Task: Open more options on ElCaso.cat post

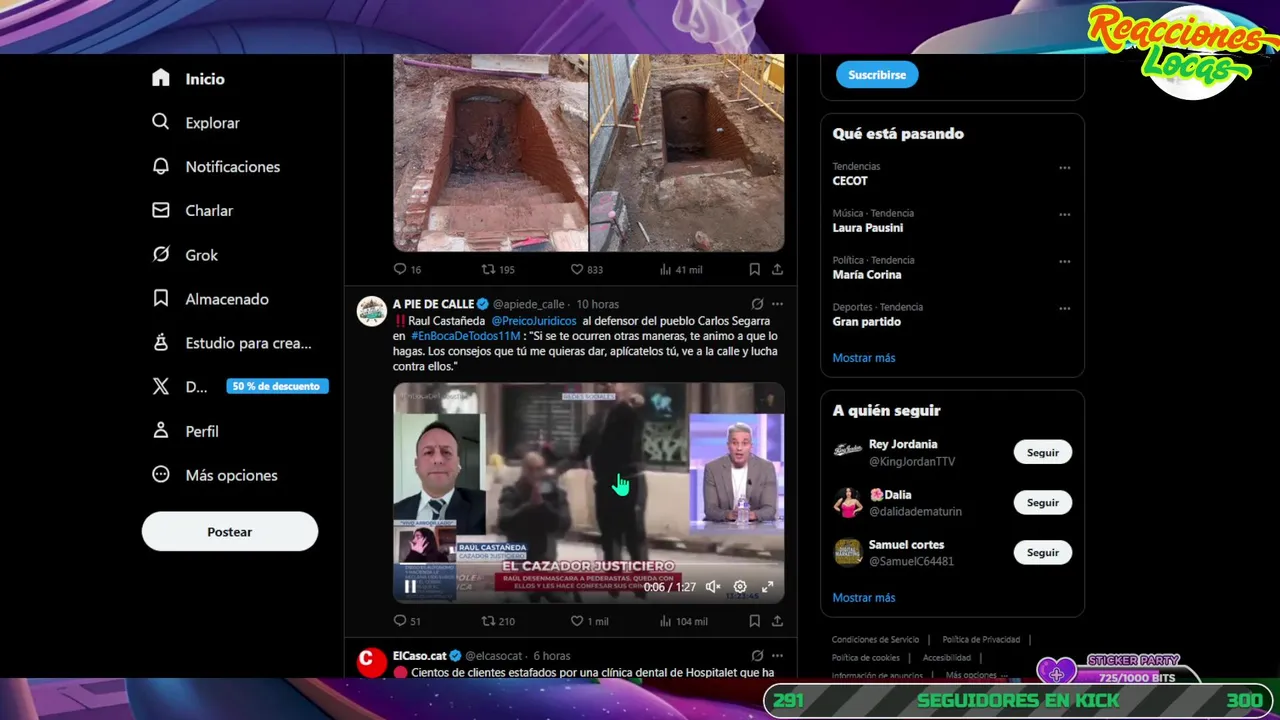Action: tap(777, 656)
